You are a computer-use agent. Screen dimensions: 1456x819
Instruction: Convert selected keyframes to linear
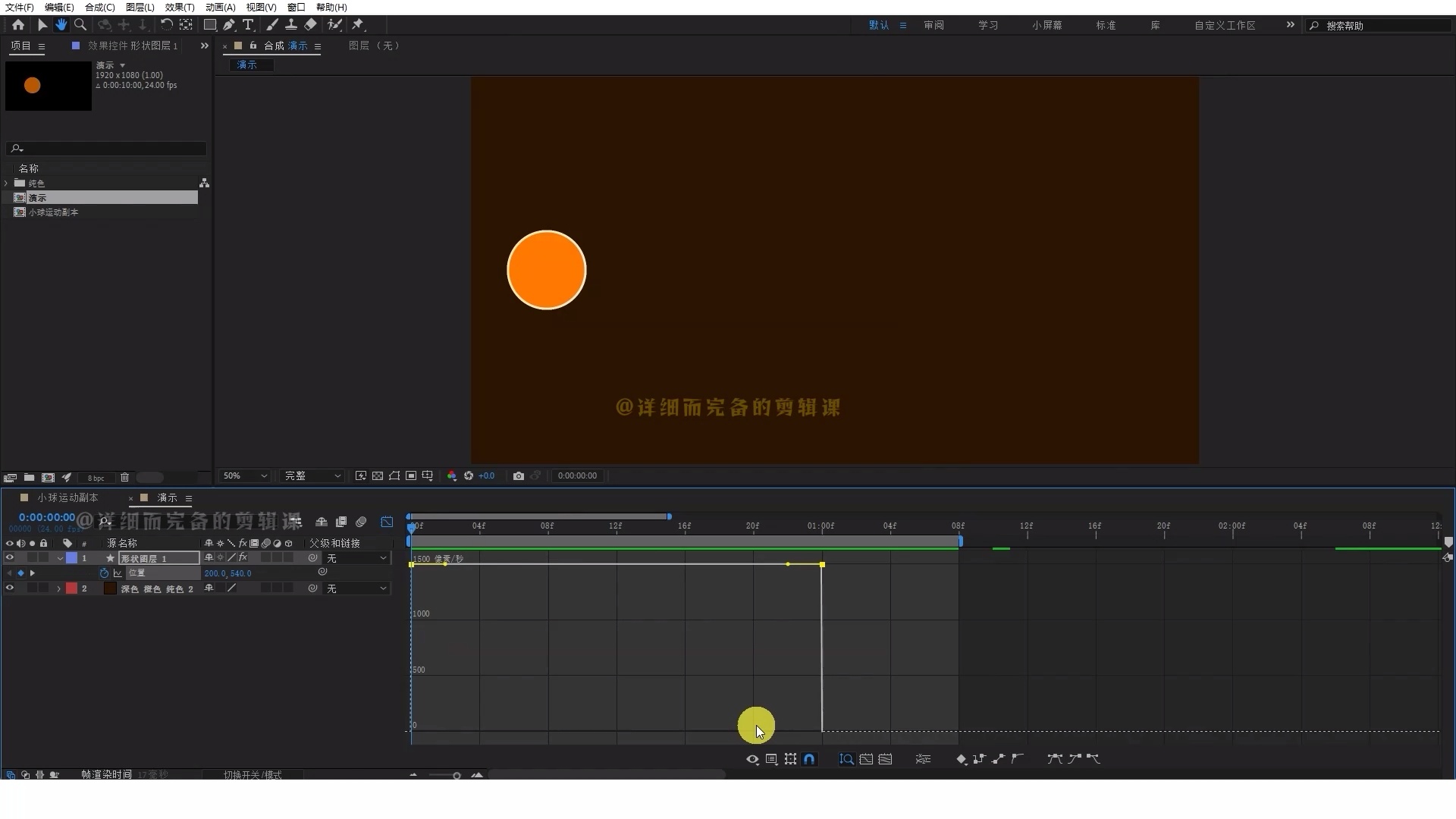pyautogui.click(x=999, y=759)
